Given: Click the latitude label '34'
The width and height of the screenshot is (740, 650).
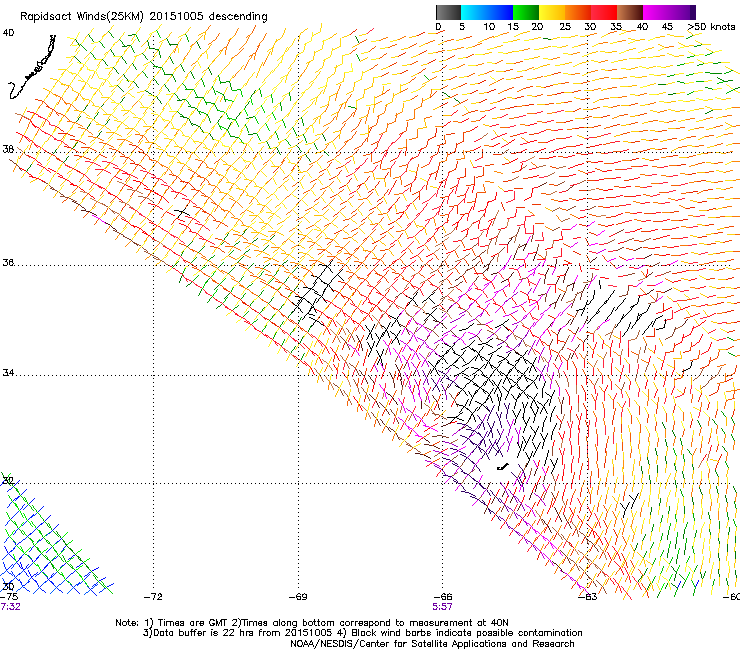Looking at the screenshot, I should pos(8,373).
